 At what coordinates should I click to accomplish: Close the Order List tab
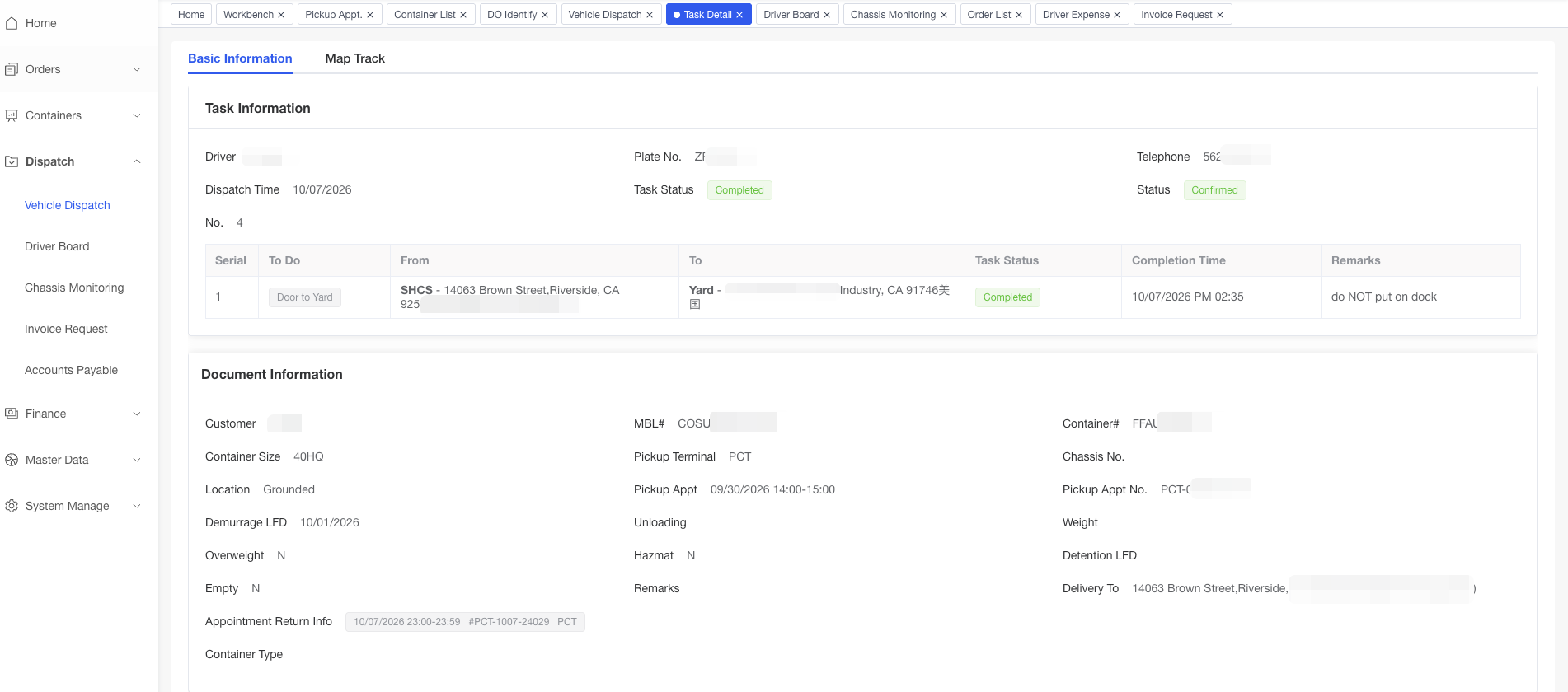(x=1019, y=15)
